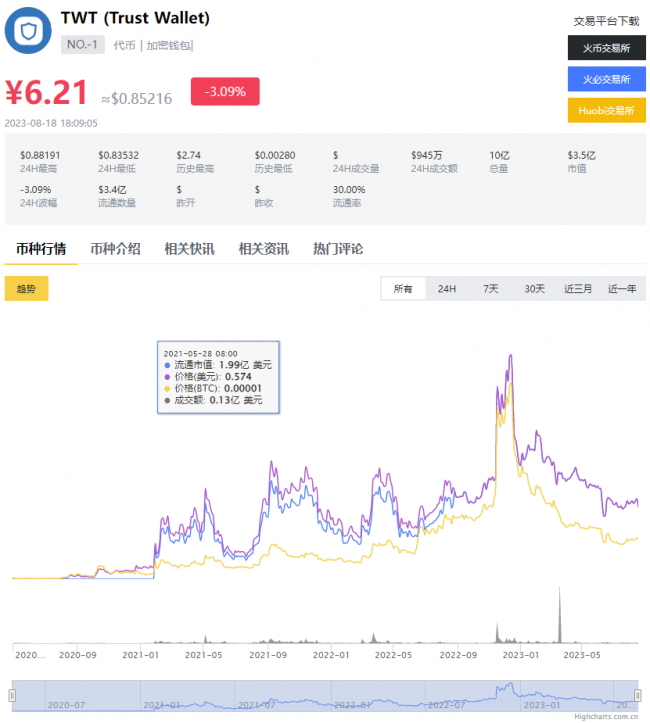Open the 热门评论 tab
The width and height of the screenshot is (650, 723).
(x=338, y=249)
